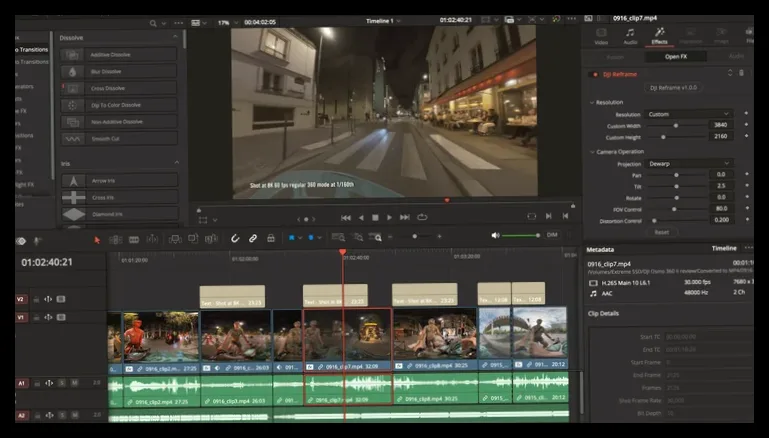Open the flag color dropdown arrow
The image size is (769, 438).
300,238
